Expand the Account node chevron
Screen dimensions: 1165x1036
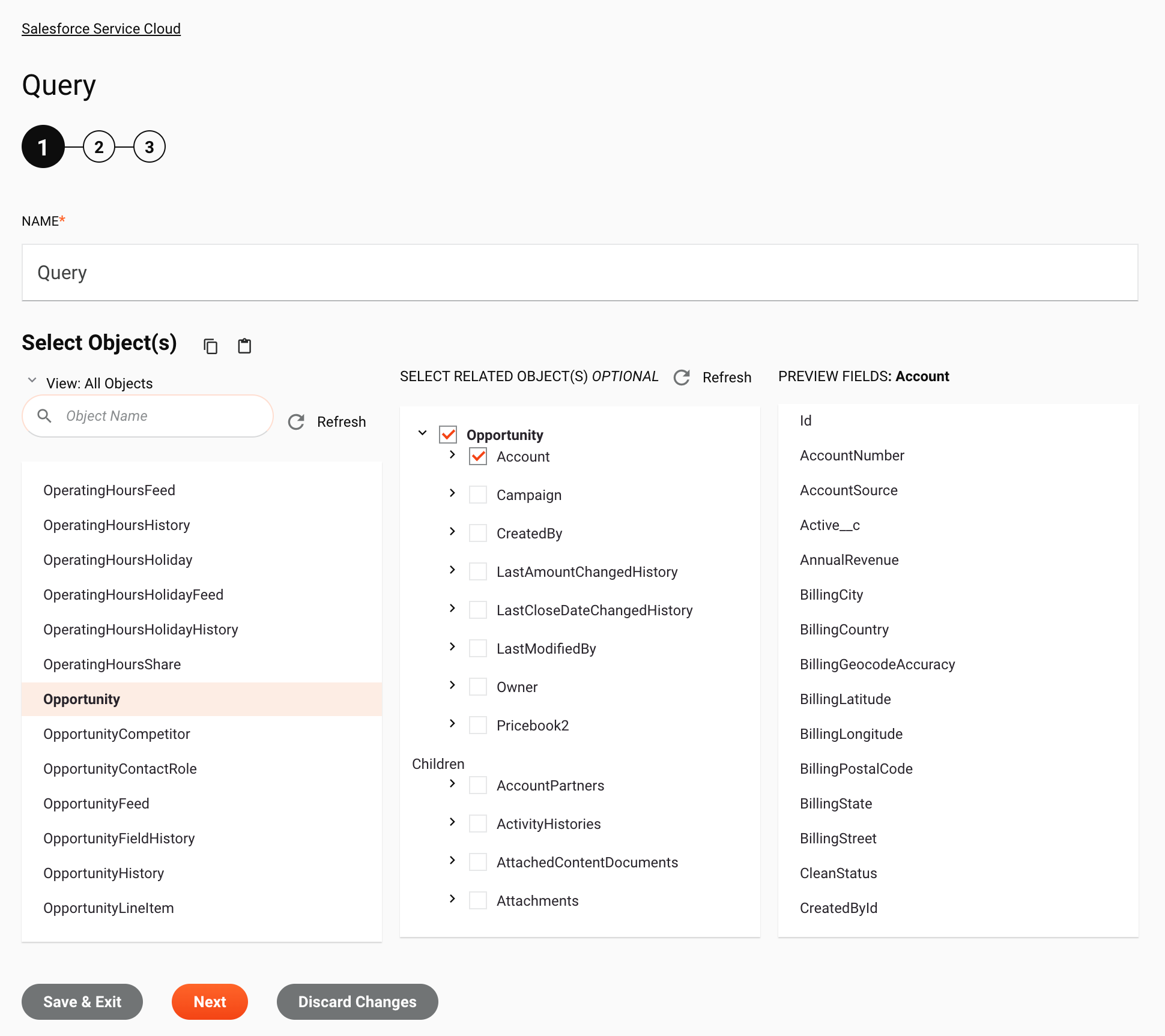tap(452, 454)
